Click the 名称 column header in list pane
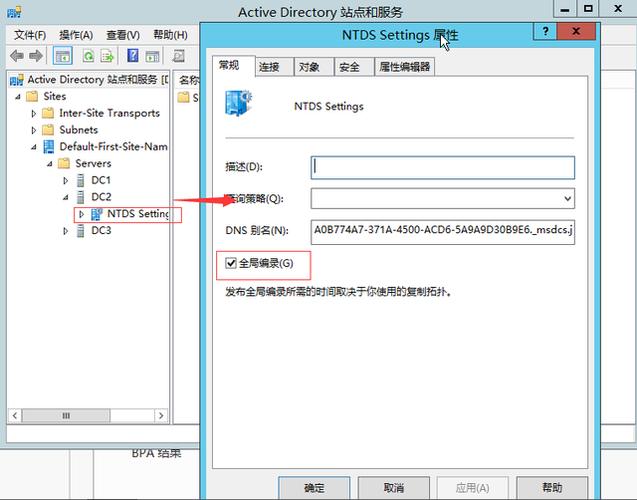The height and width of the screenshot is (500, 637). coord(188,80)
